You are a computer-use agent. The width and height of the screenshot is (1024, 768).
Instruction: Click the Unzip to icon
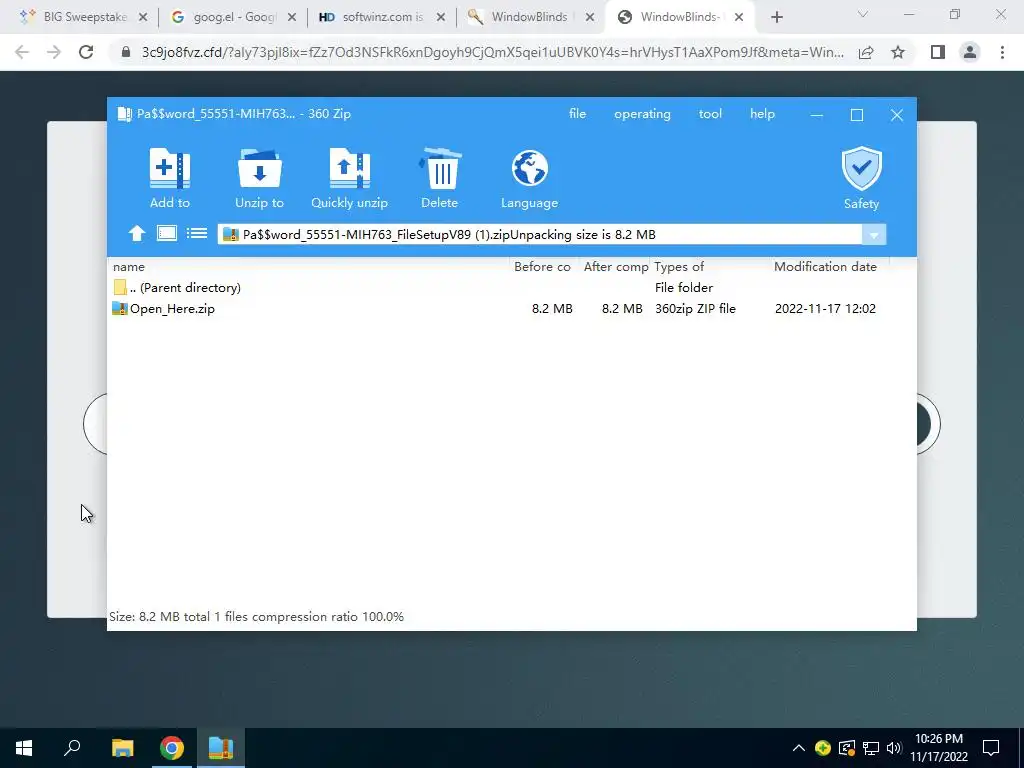(259, 168)
